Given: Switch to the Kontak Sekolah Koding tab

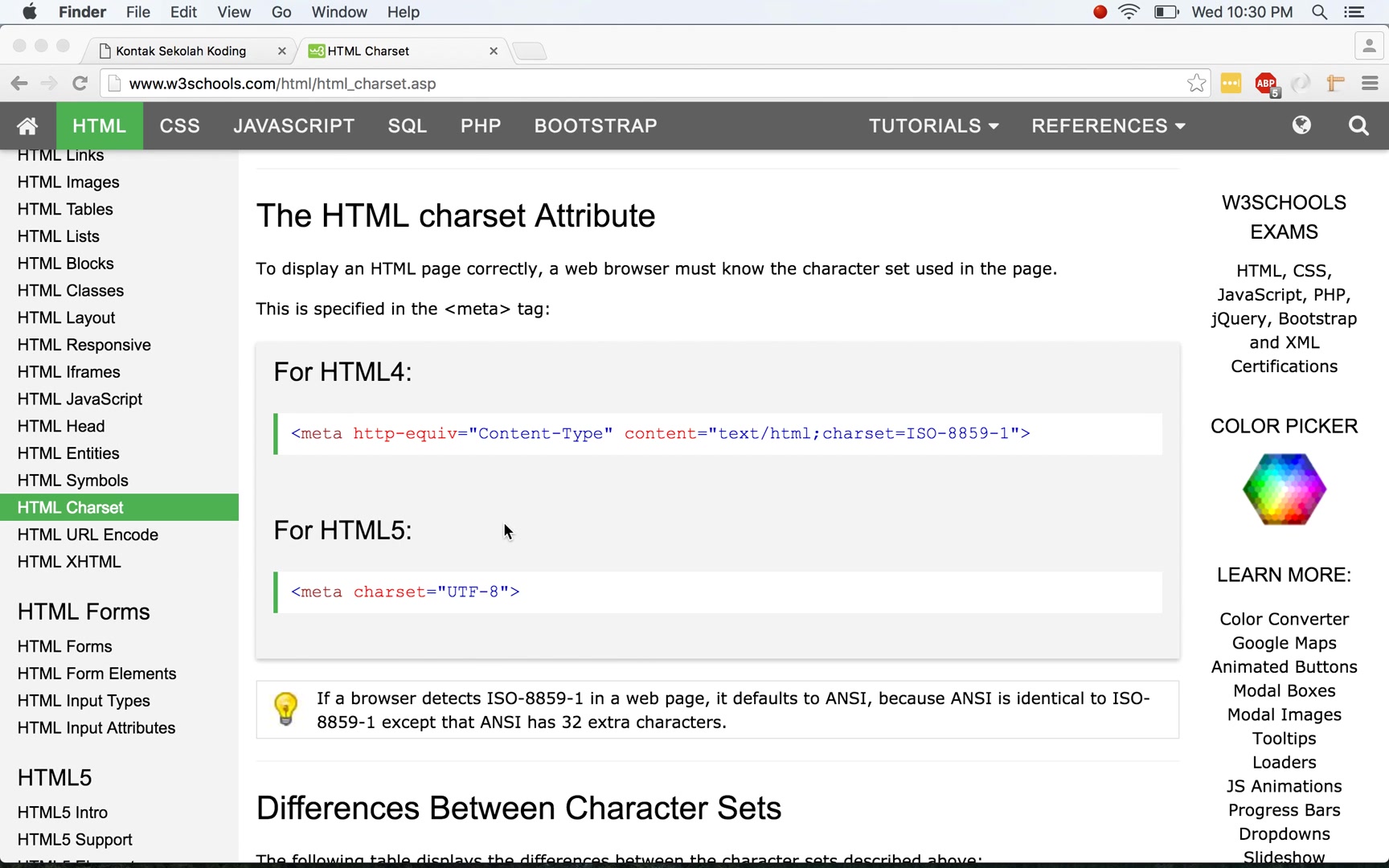Looking at the screenshot, I should 189,51.
